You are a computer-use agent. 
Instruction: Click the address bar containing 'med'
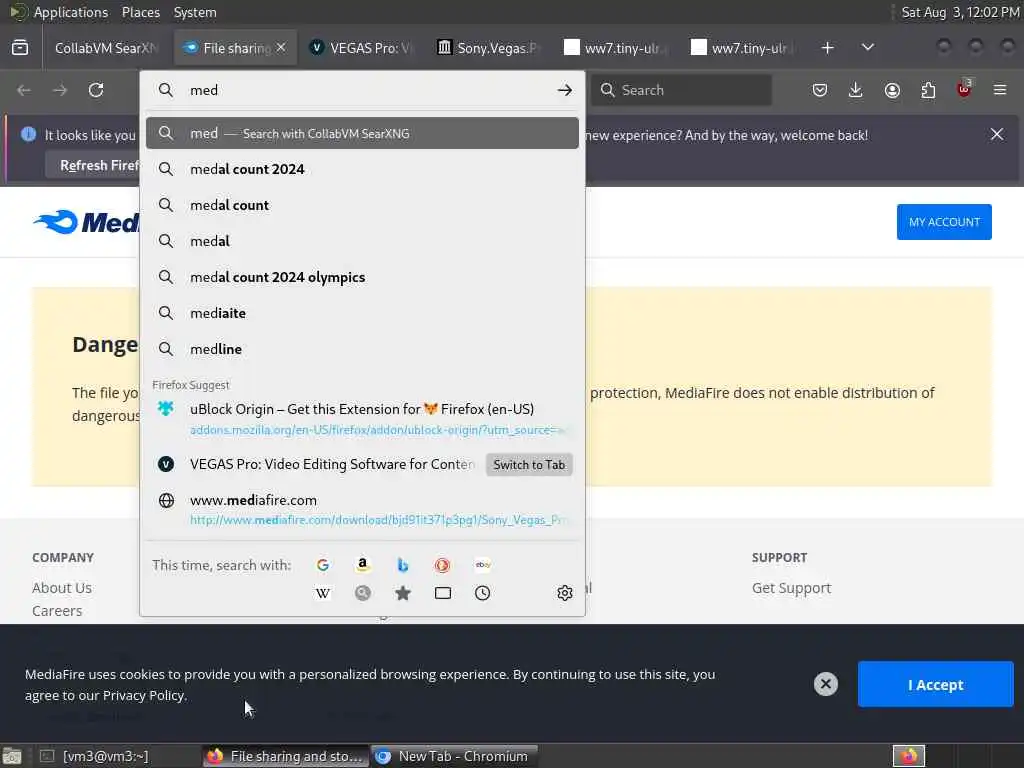point(362,90)
